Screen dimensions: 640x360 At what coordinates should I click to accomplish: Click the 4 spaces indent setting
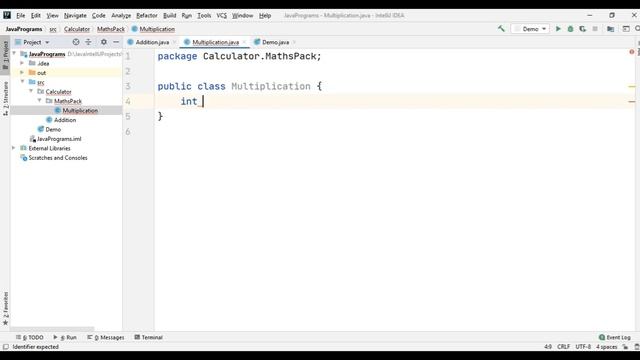pyautogui.click(x=606, y=347)
